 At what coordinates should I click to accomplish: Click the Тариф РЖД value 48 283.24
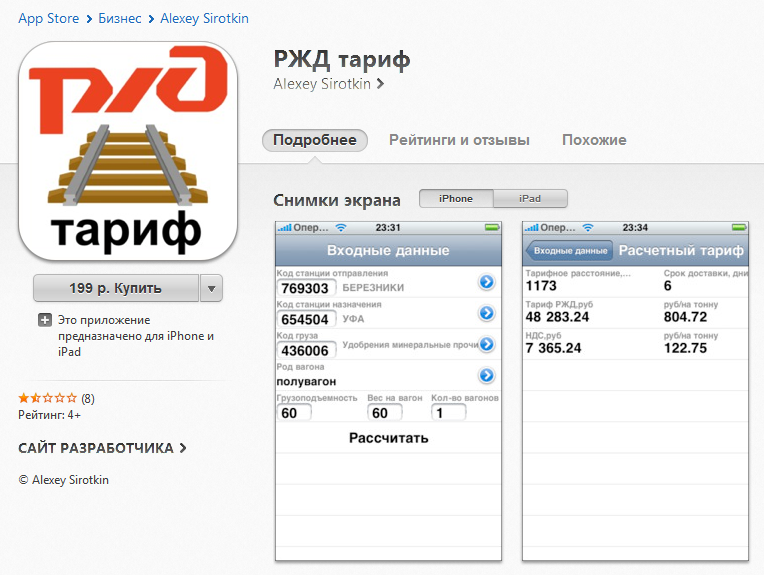pos(557,317)
